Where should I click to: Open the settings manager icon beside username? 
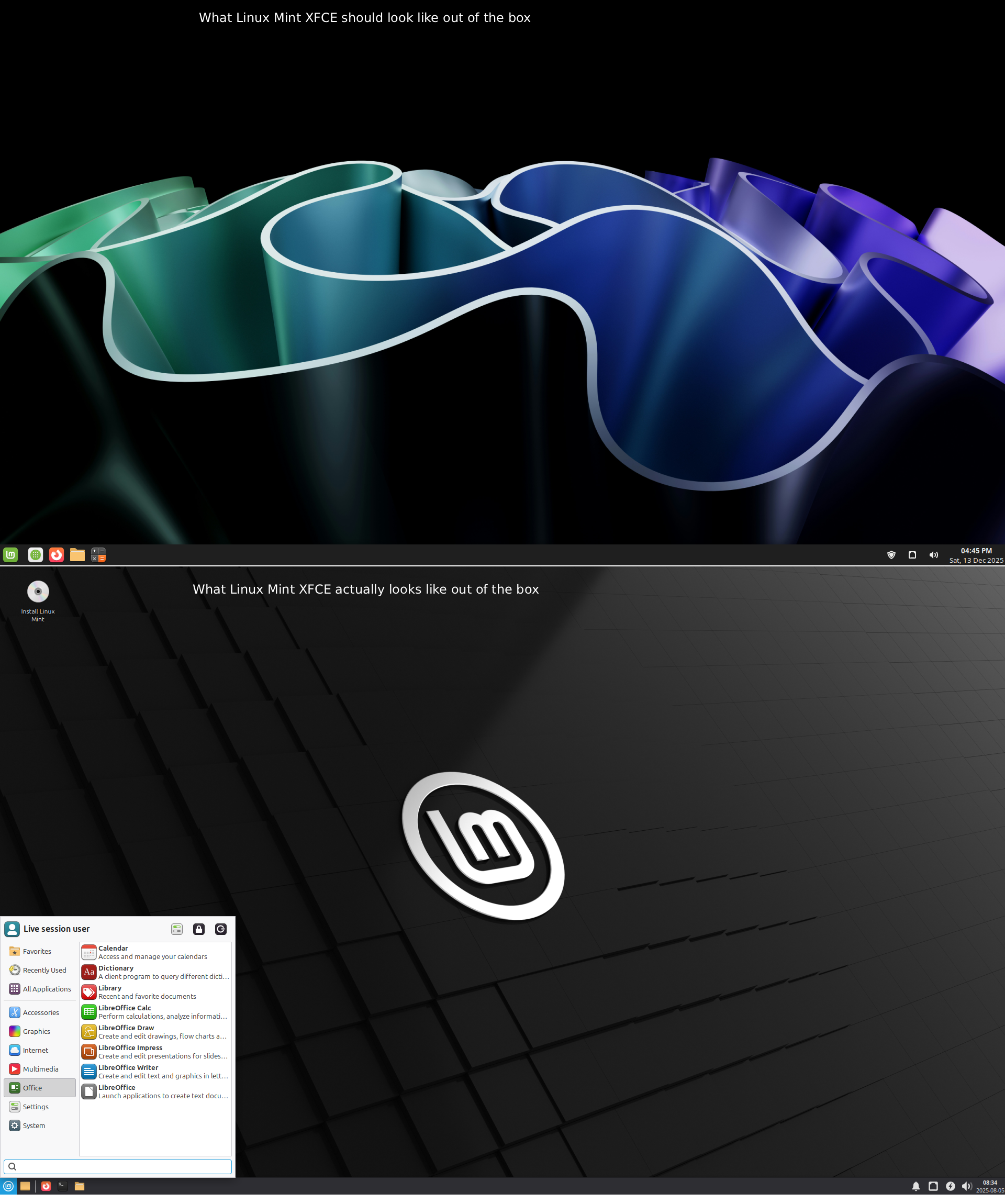[176, 929]
